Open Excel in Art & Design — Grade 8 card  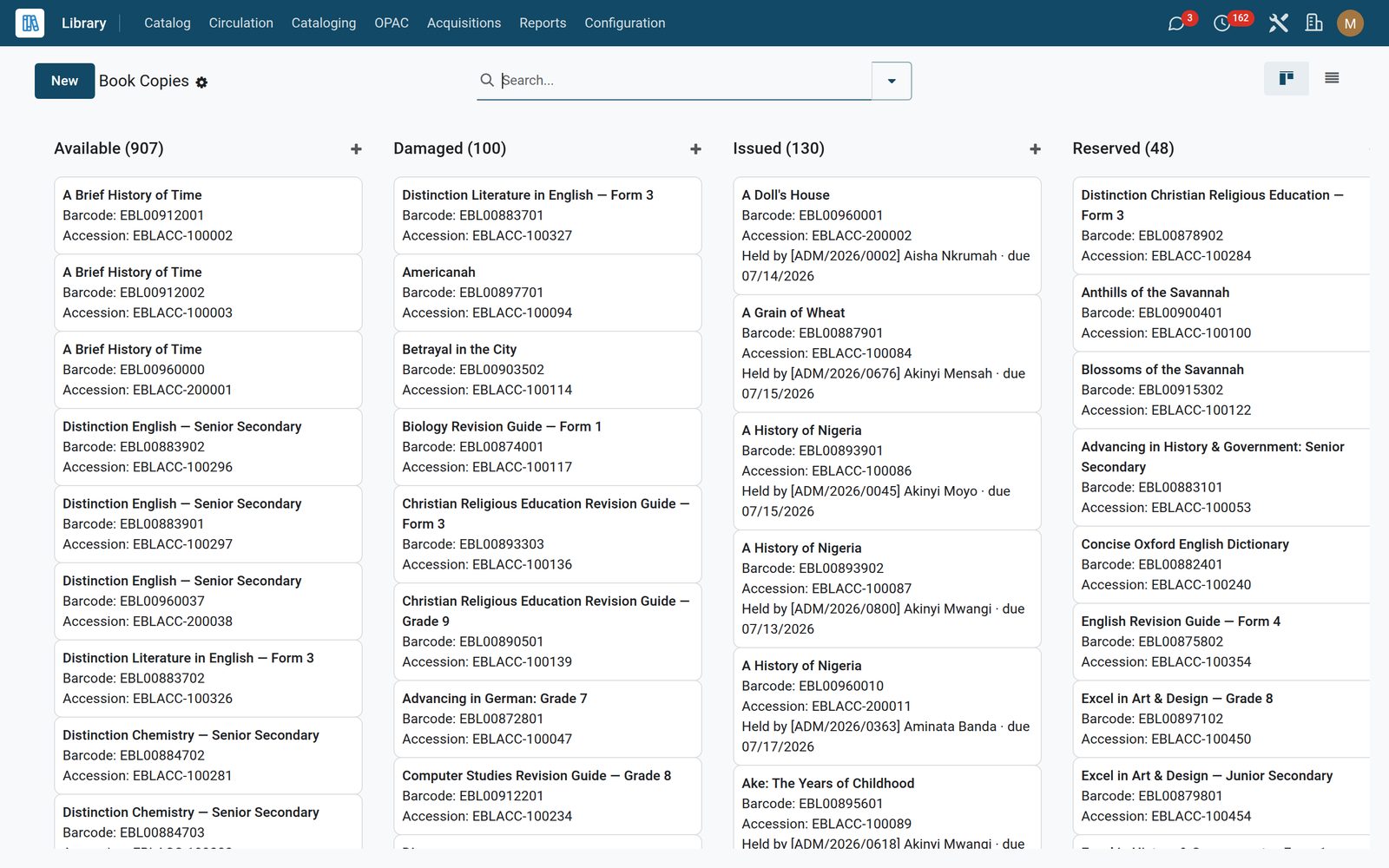[1222, 719]
